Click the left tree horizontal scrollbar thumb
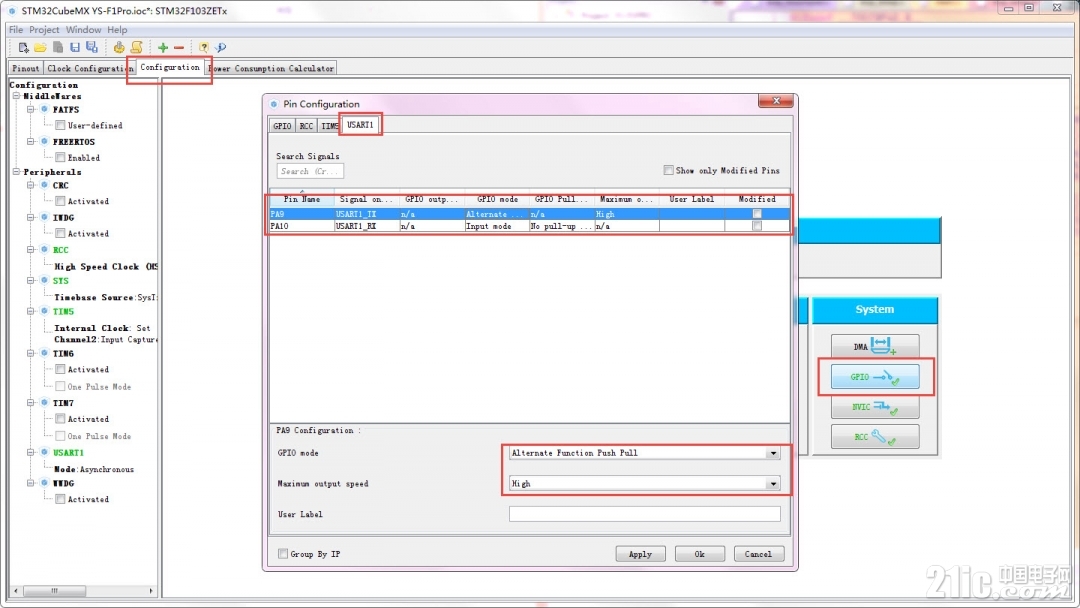1080x608 pixels. pyautogui.click(x=54, y=591)
